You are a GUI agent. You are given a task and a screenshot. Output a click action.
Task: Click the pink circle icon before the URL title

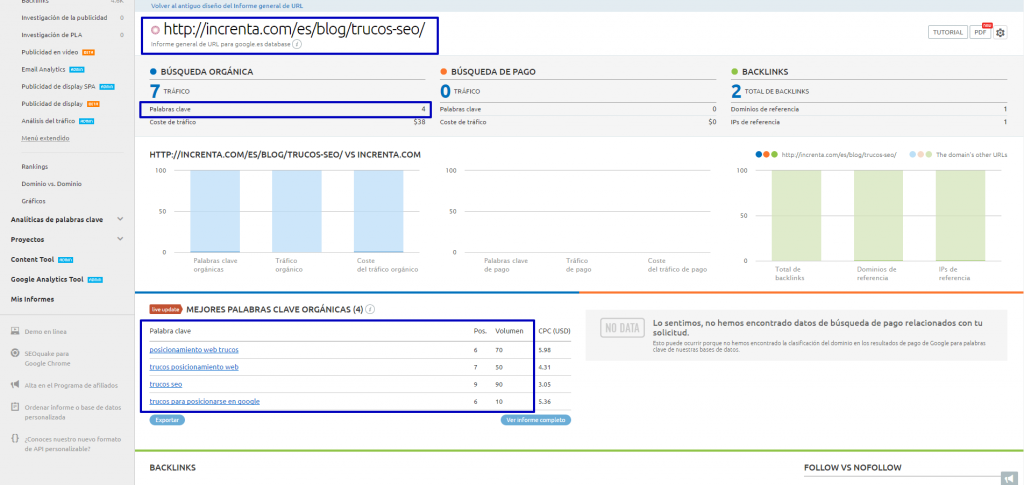[x=155, y=29]
